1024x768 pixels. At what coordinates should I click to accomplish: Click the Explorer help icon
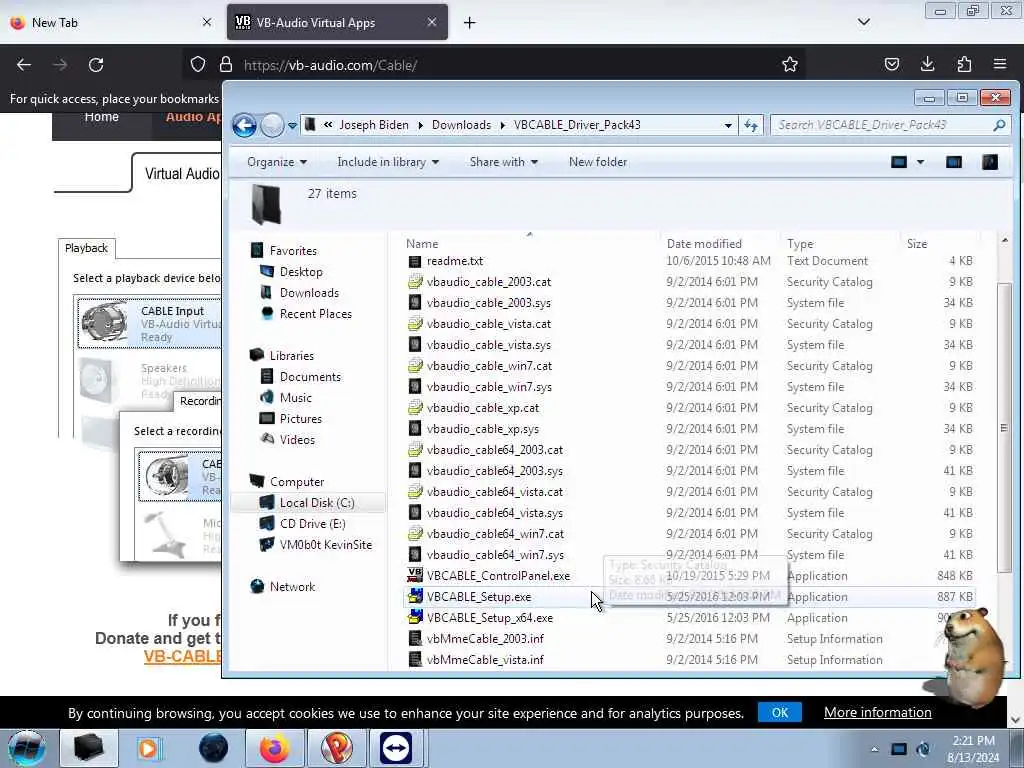[x=990, y=162]
